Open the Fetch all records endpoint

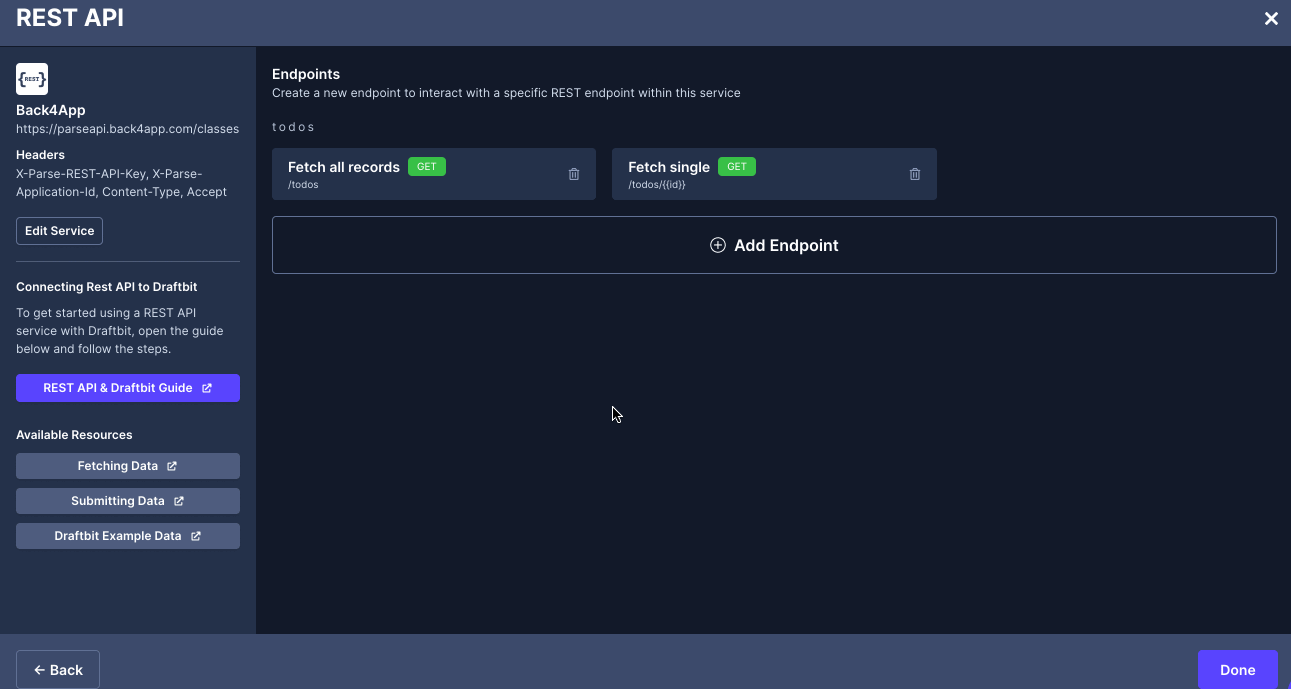coord(434,174)
